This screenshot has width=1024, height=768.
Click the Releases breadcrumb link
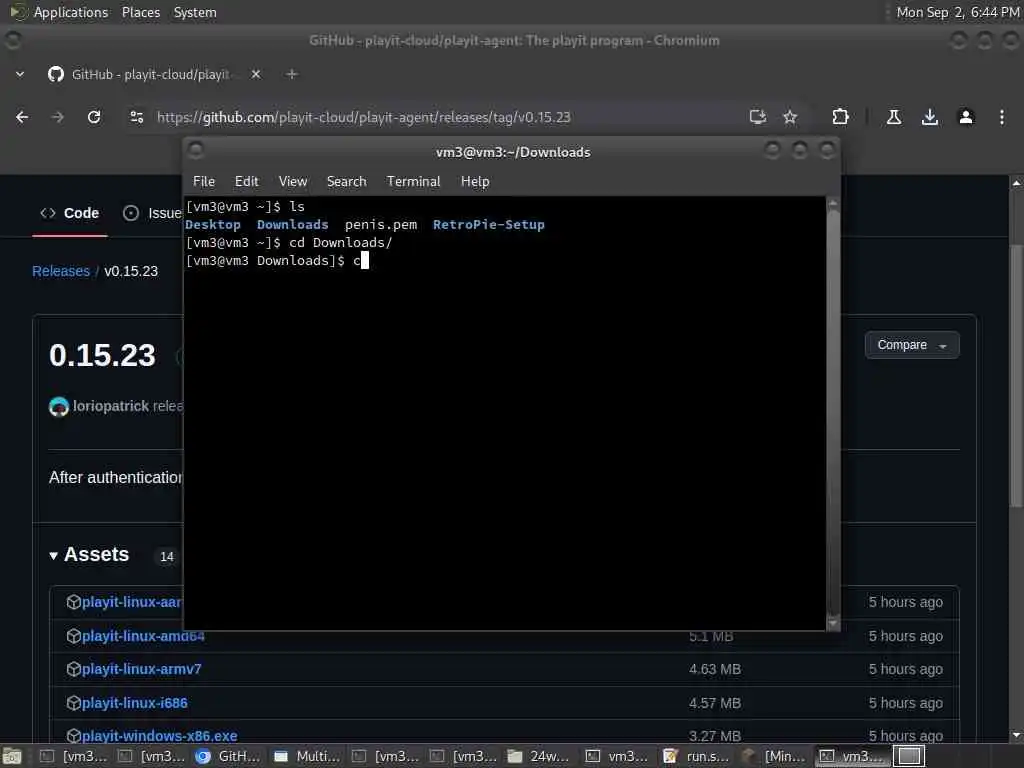click(61, 271)
